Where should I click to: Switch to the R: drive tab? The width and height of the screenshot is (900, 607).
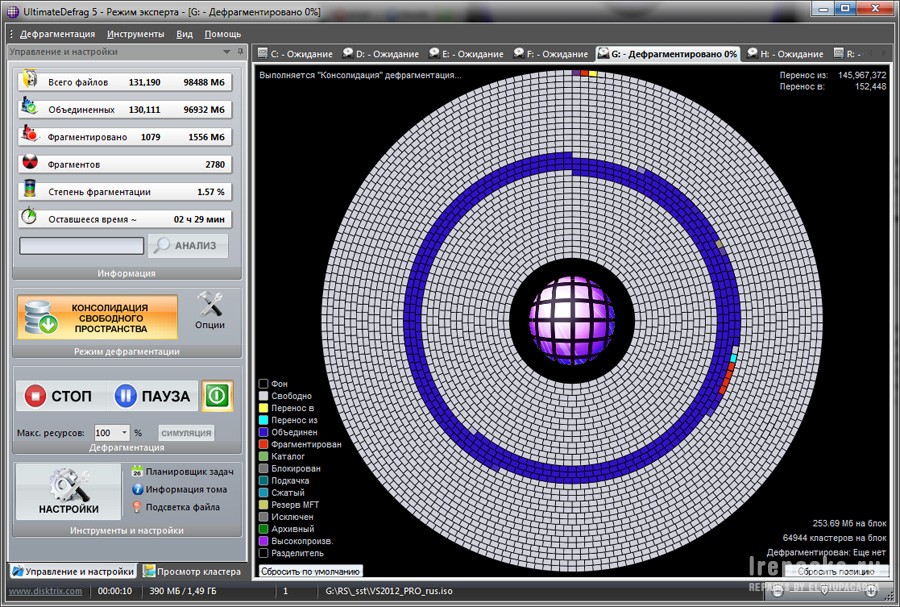[x=848, y=54]
